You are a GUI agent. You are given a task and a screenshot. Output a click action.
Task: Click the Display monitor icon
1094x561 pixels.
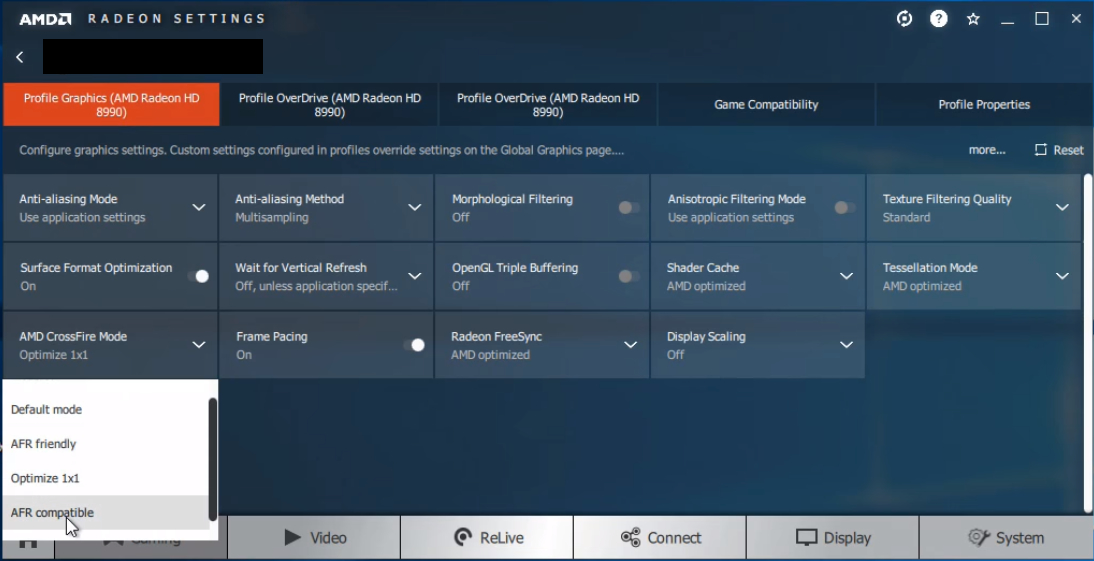pos(807,537)
